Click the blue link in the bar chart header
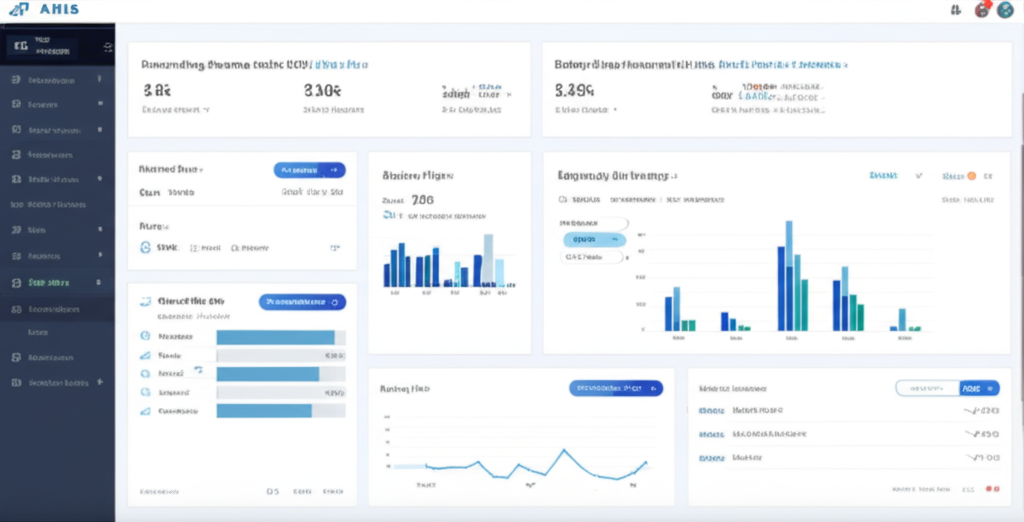This screenshot has height=522, width=1024. pos(883,175)
